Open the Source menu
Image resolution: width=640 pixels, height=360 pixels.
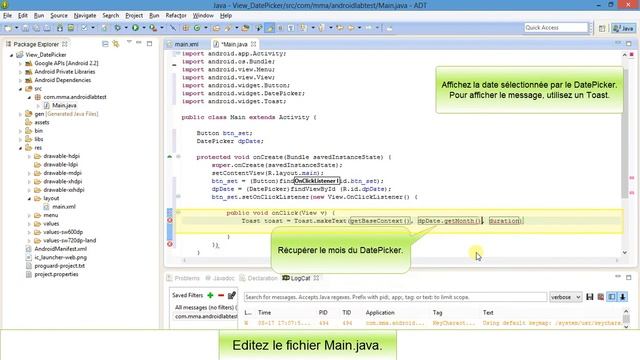[x=59, y=16]
